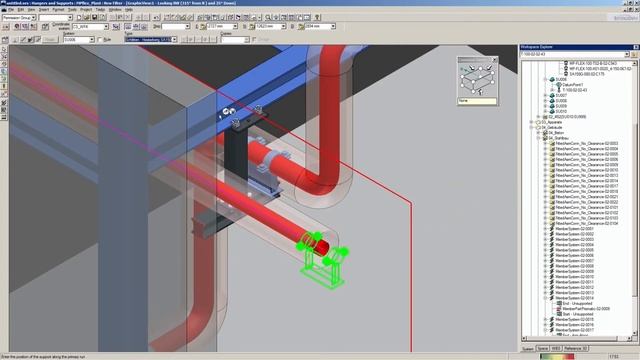Select the MemberPartPrismatic-02-0009 item
Viewport: 640px width, 360px height.
(x=586, y=309)
